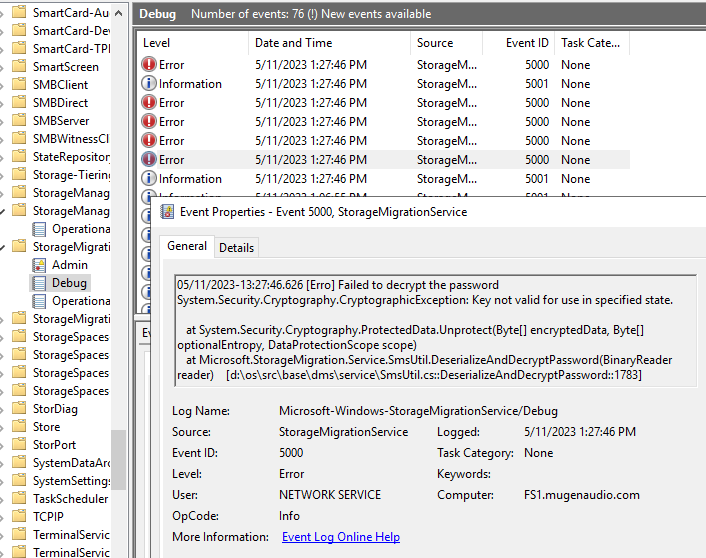The width and height of the screenshot is (706, 558).
Task: Click the Event ID value 5000 in properties
Action: pyautogui.click(x=291, y=453)
